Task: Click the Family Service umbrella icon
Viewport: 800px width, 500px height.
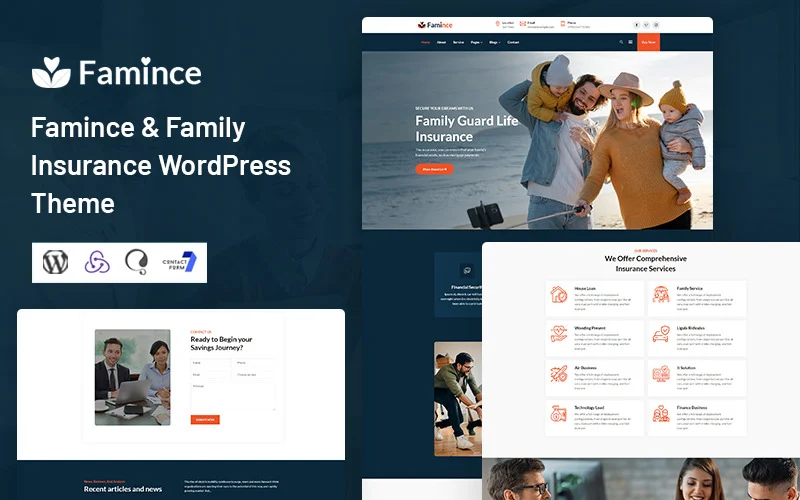Action: tap(661, 294)
